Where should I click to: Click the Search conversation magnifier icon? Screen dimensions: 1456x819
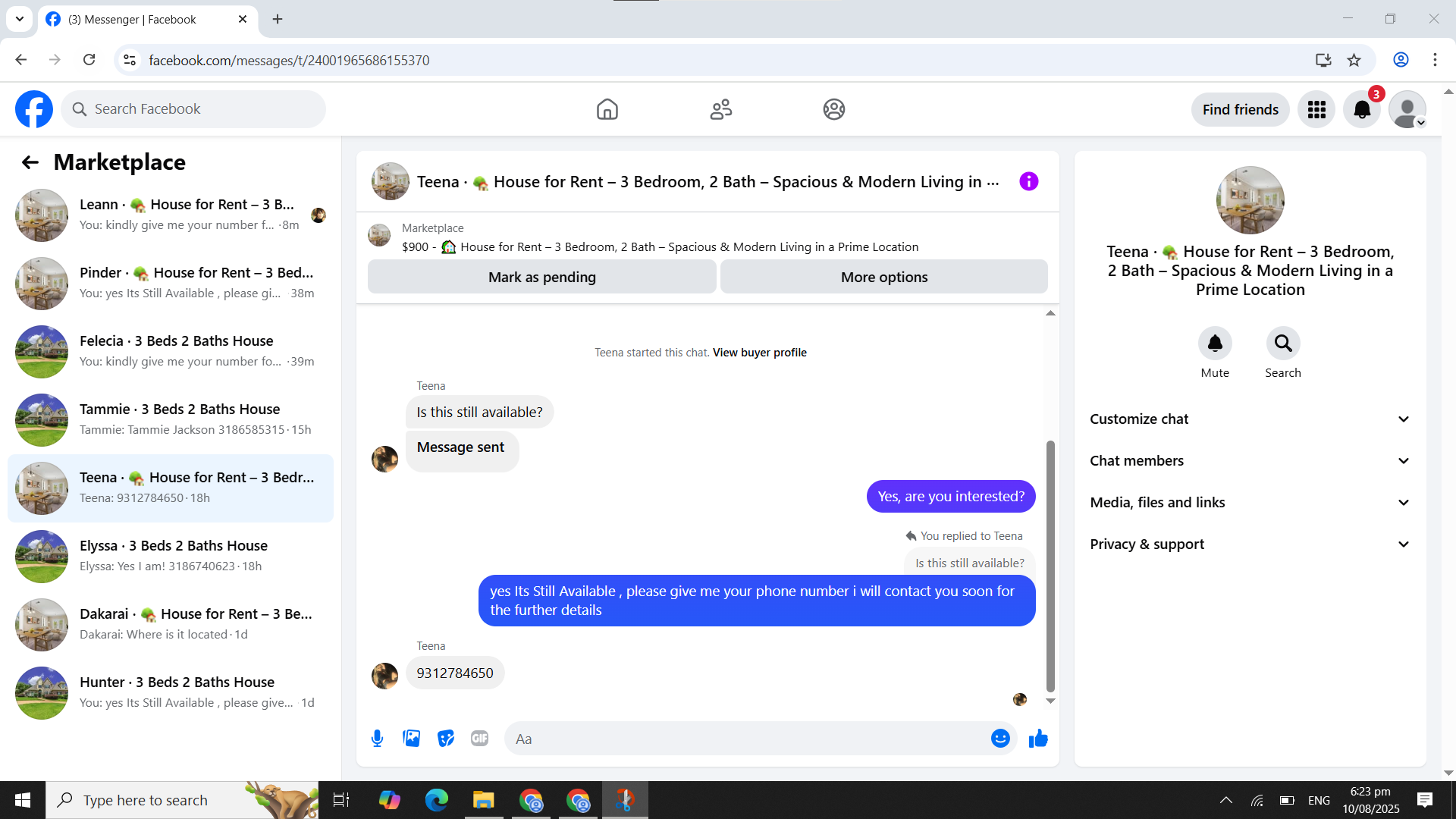click(1282, 344)
